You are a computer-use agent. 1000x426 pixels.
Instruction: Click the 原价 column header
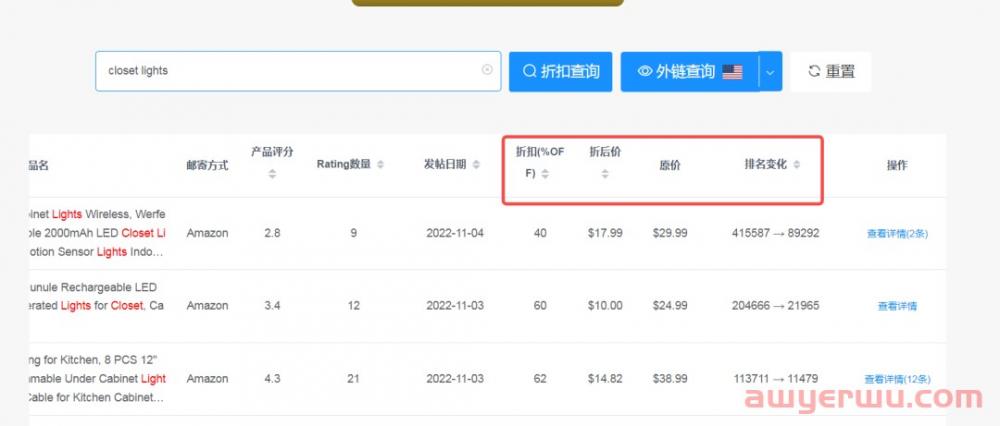pyautogui.click(x=670, y=165)
